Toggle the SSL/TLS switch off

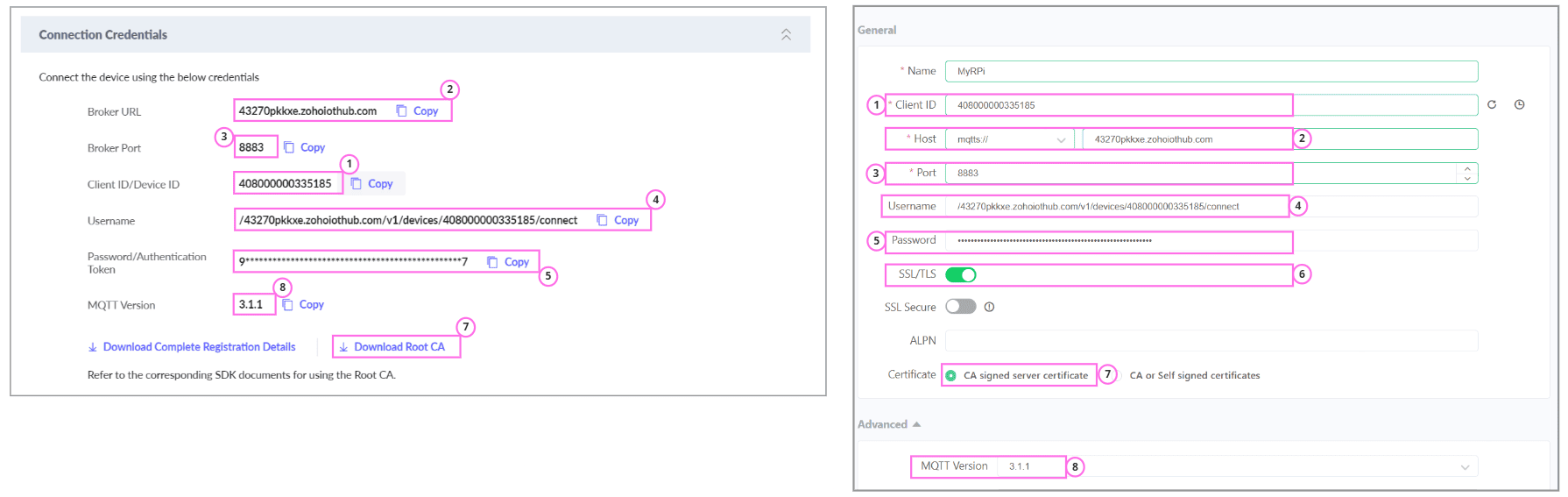coord(961,274)
